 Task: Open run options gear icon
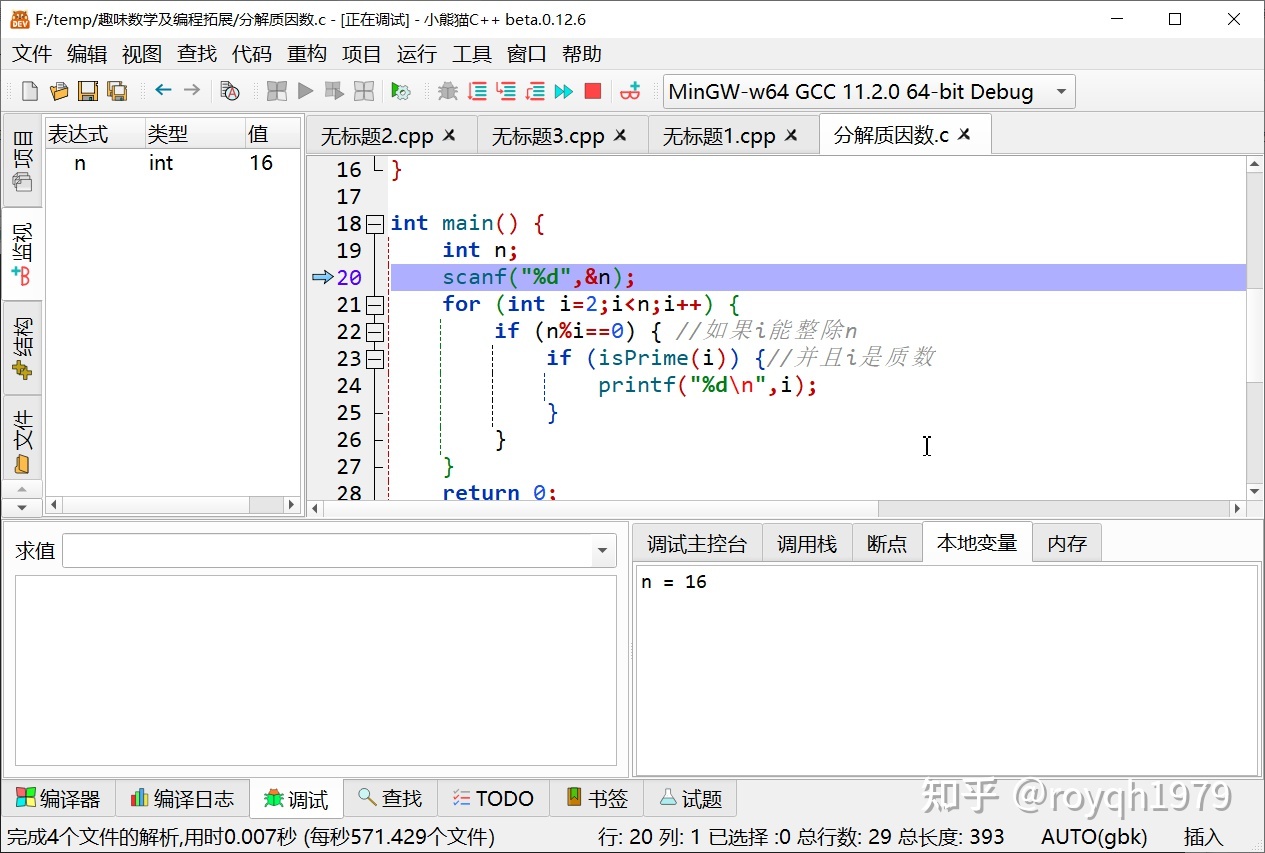click(x=401, y=92)
